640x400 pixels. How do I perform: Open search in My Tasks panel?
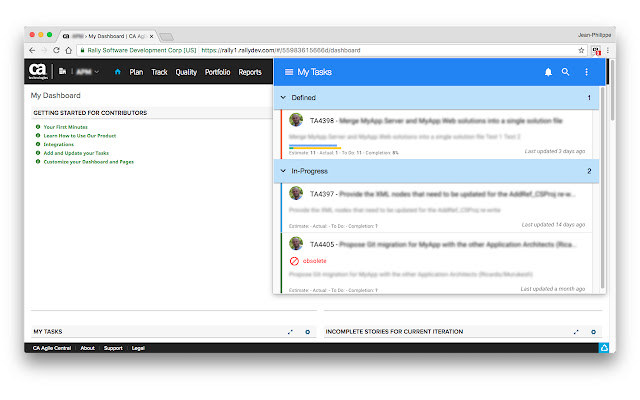click(565, 72)
